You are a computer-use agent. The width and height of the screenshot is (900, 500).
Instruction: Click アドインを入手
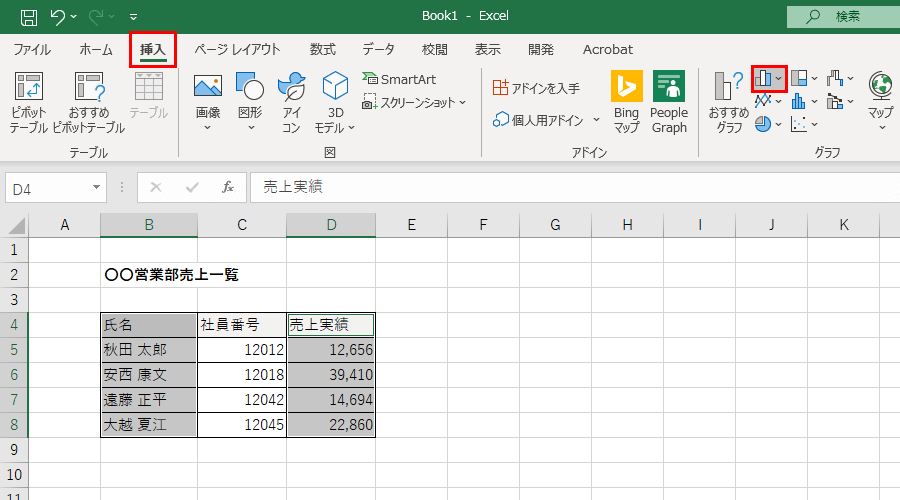pos(537,88)
